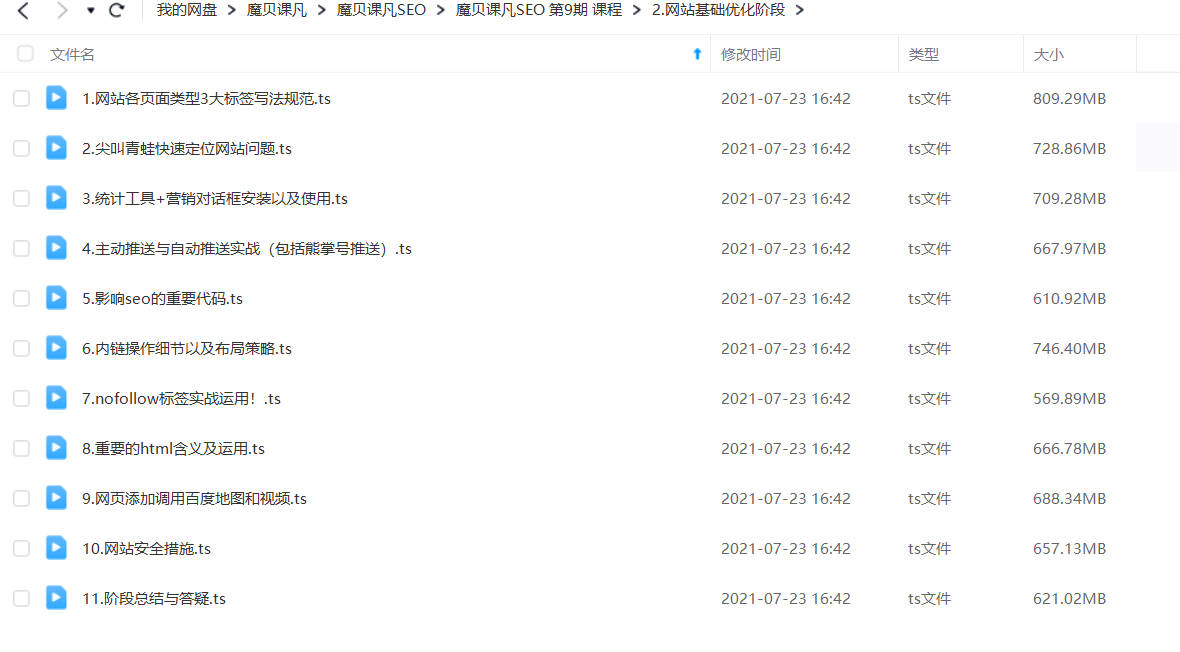Navigate to 魔贝课凡 breadcrumb

point(276,11)
